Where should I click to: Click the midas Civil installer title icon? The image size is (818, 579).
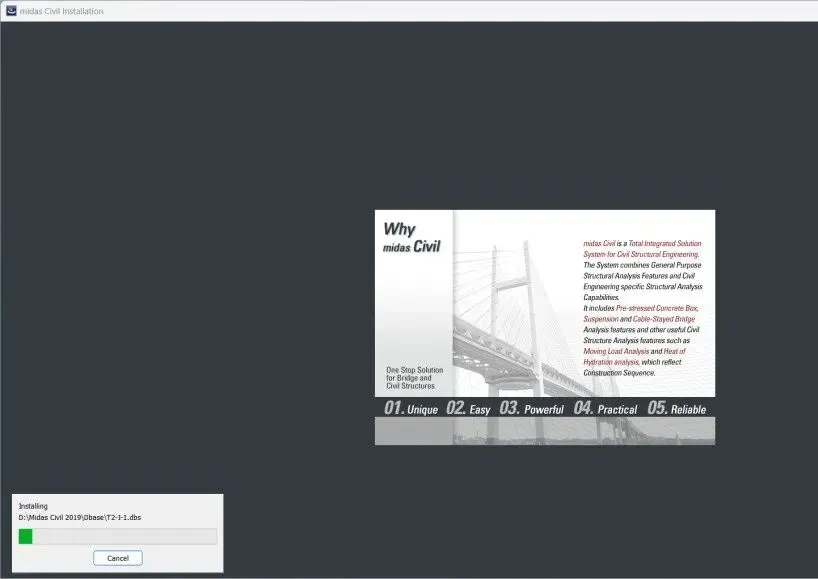click(11, 10)
